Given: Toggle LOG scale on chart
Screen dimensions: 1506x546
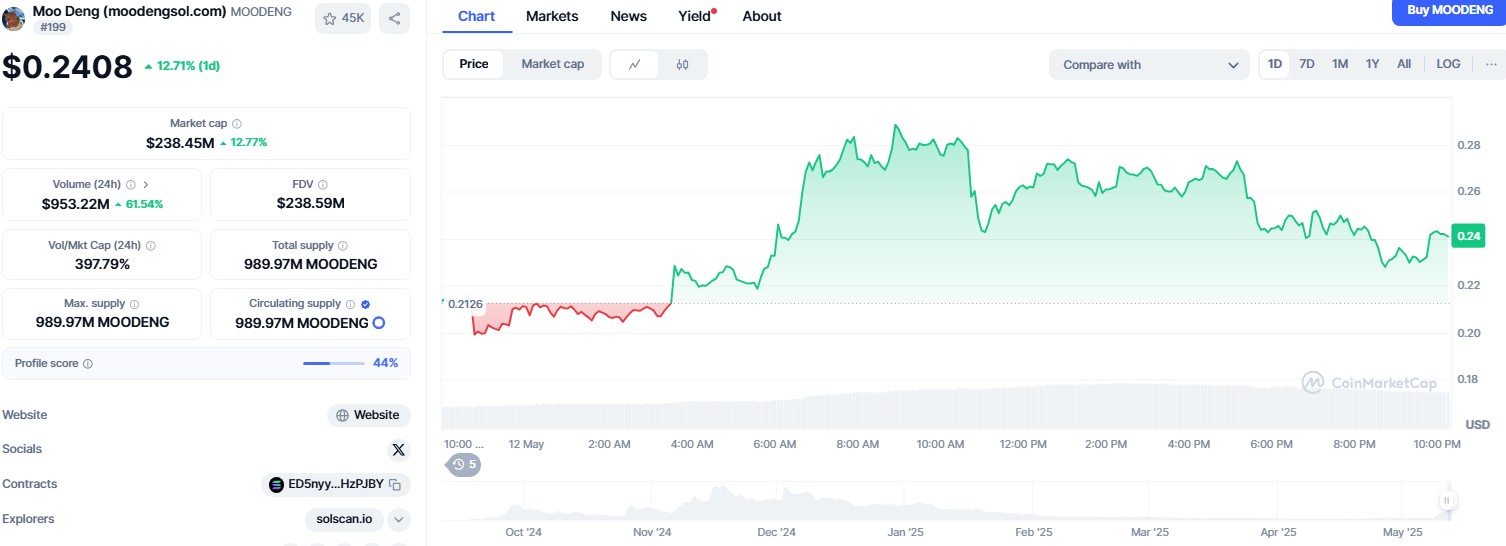Looking at the screenshot, I should coord(1448,64).
